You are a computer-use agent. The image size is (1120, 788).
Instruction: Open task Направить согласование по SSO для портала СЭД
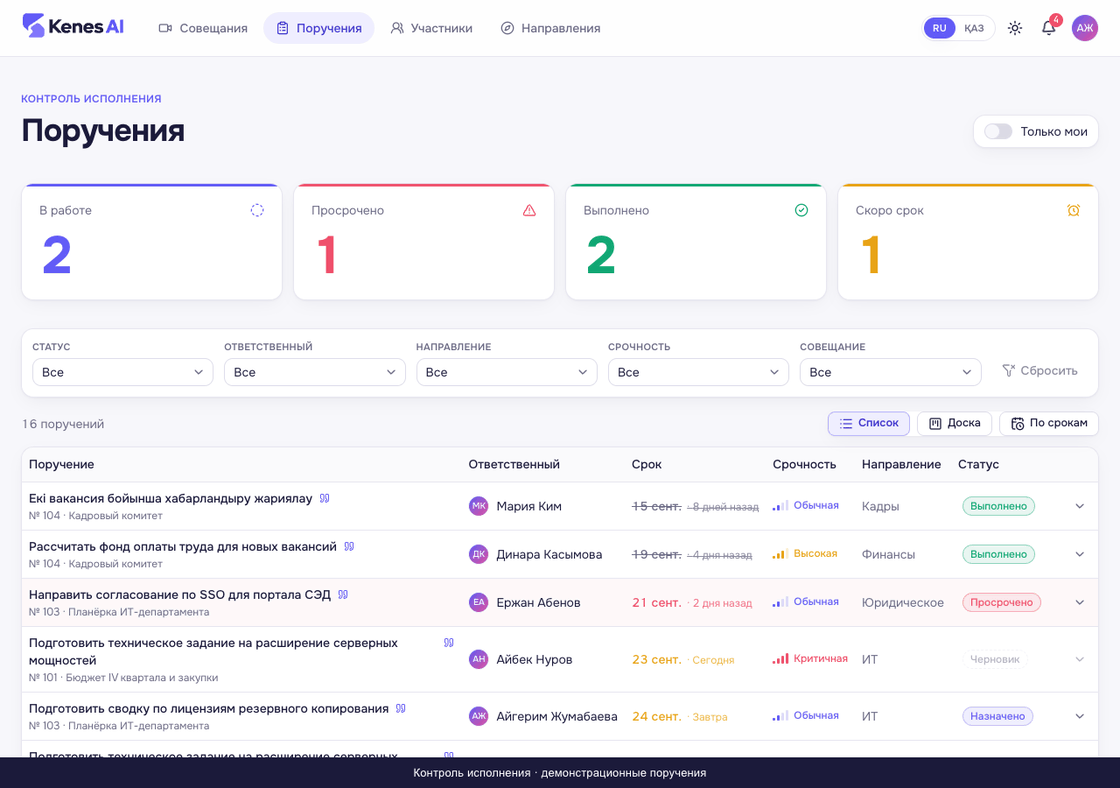click(180, 594)
